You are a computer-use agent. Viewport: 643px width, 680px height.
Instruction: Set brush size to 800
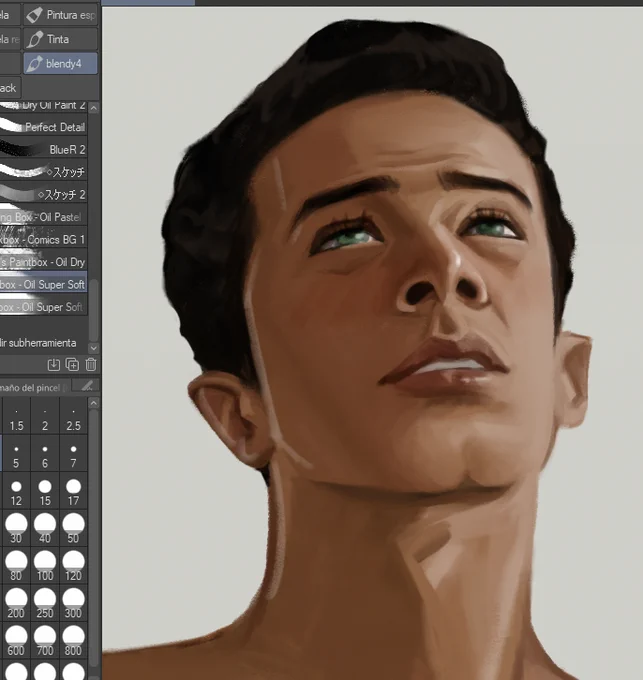click(73, 640)
